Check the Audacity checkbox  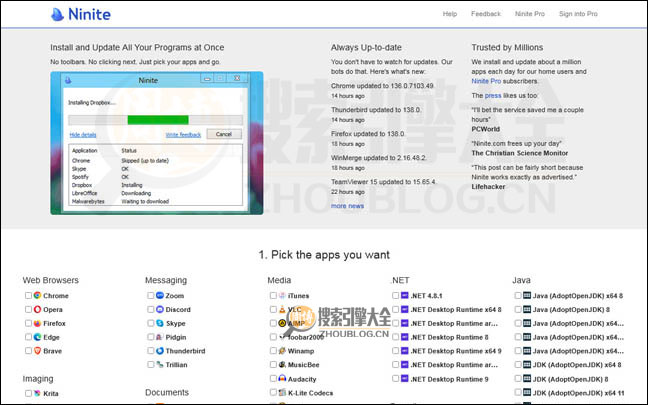pyautogui.click(x=273, y=379)
